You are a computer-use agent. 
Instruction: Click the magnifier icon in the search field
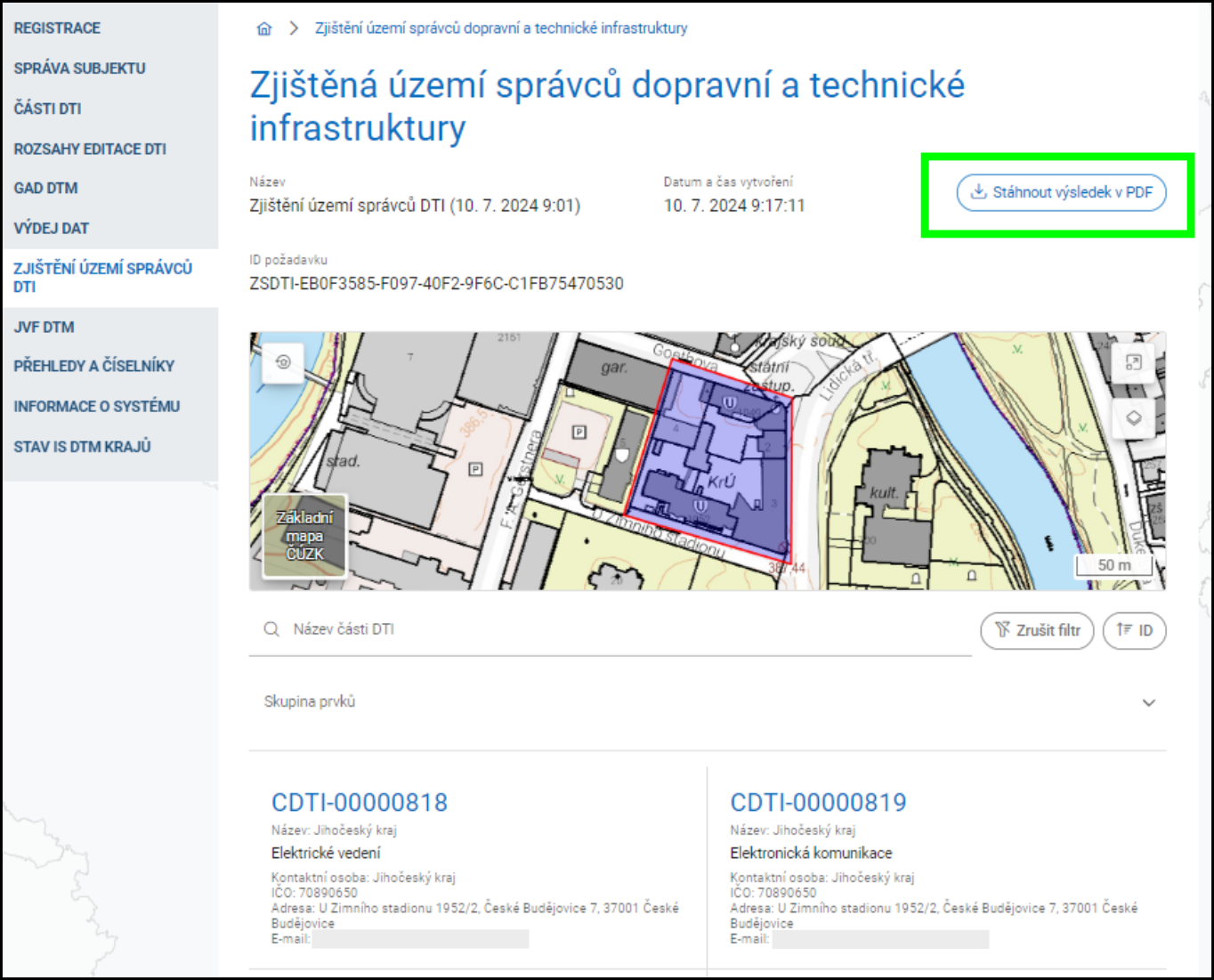pyautogui.click(x=271, y=629)
